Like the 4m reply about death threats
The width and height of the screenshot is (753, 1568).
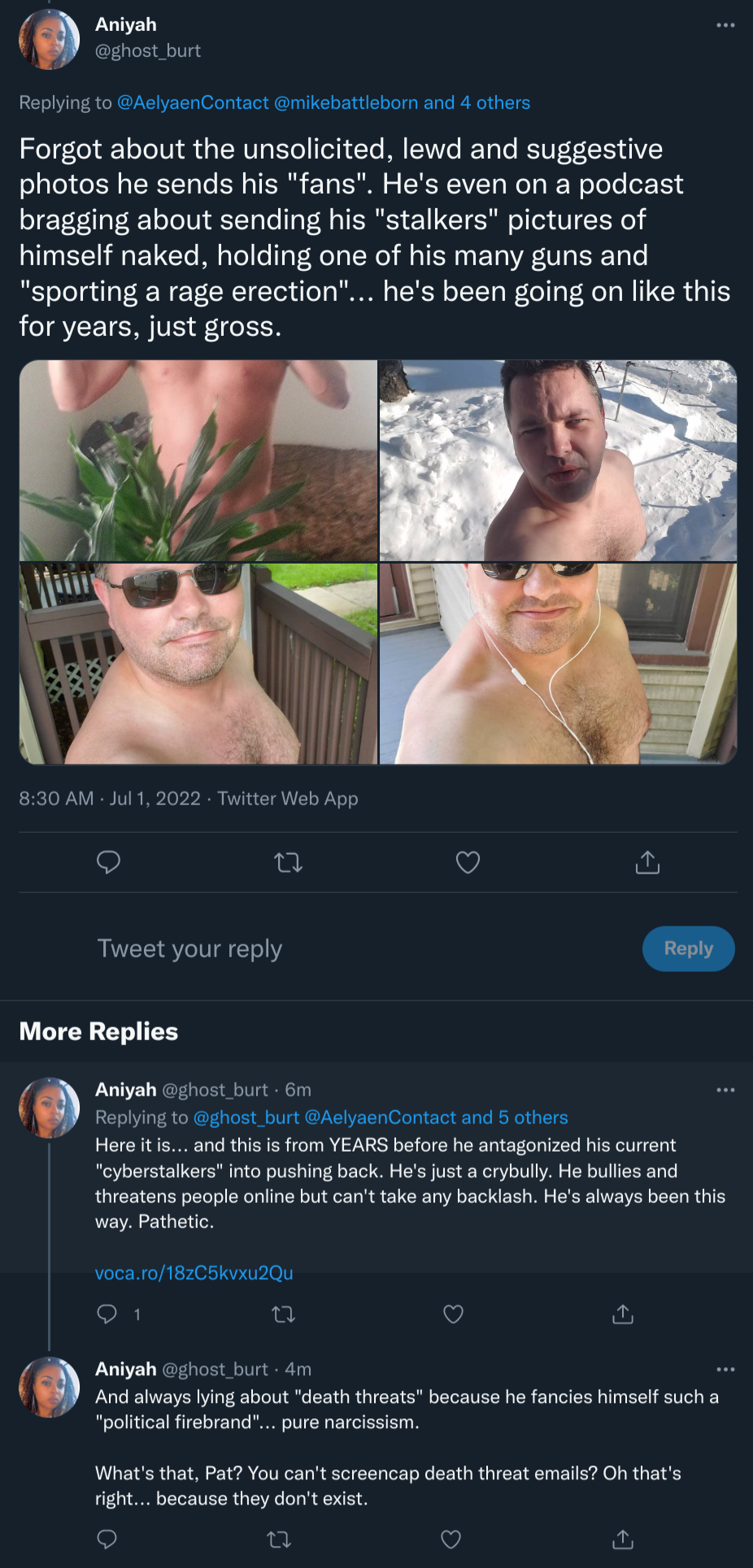pos(450,1539)
